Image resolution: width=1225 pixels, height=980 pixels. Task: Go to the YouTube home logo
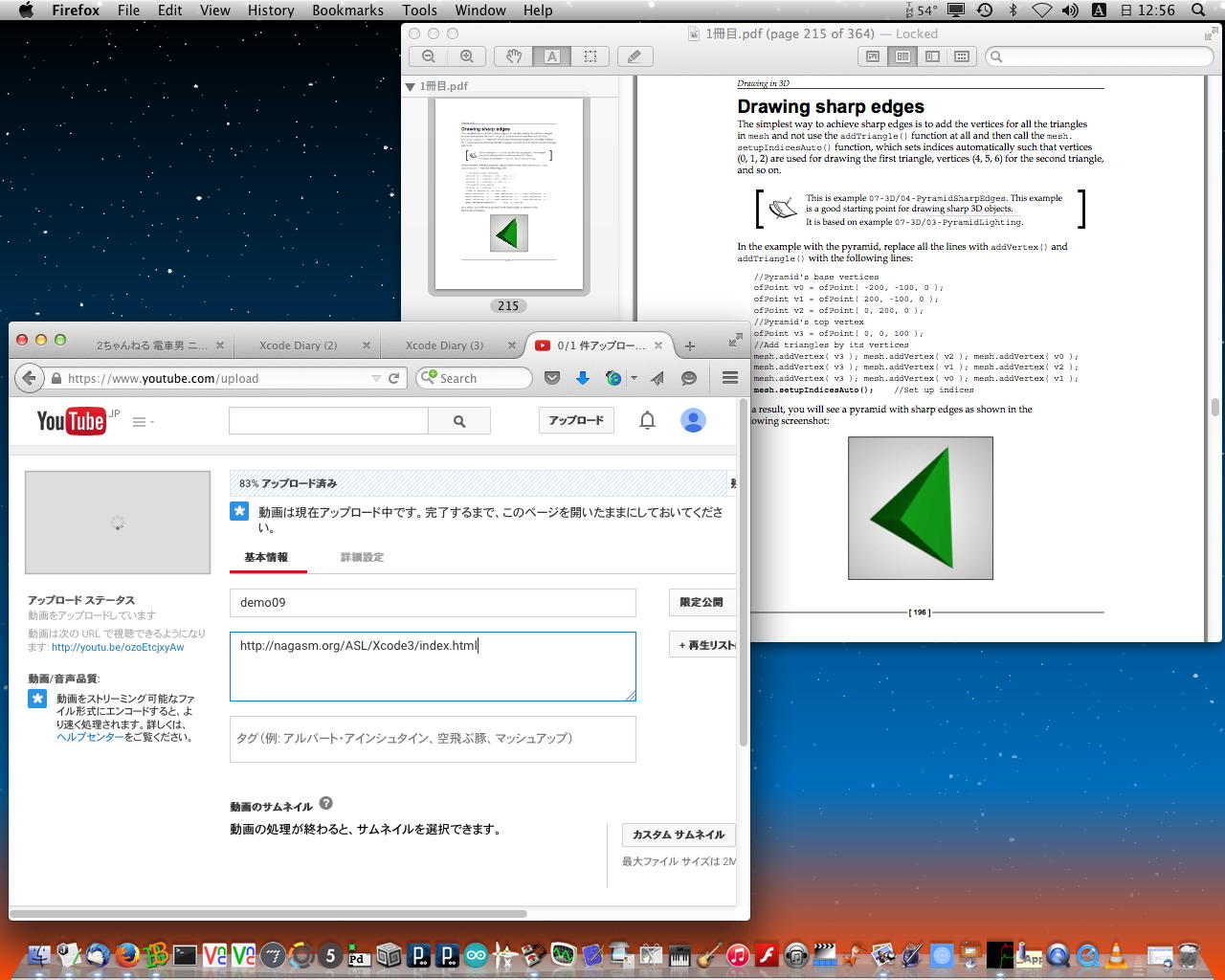point(71,421)
